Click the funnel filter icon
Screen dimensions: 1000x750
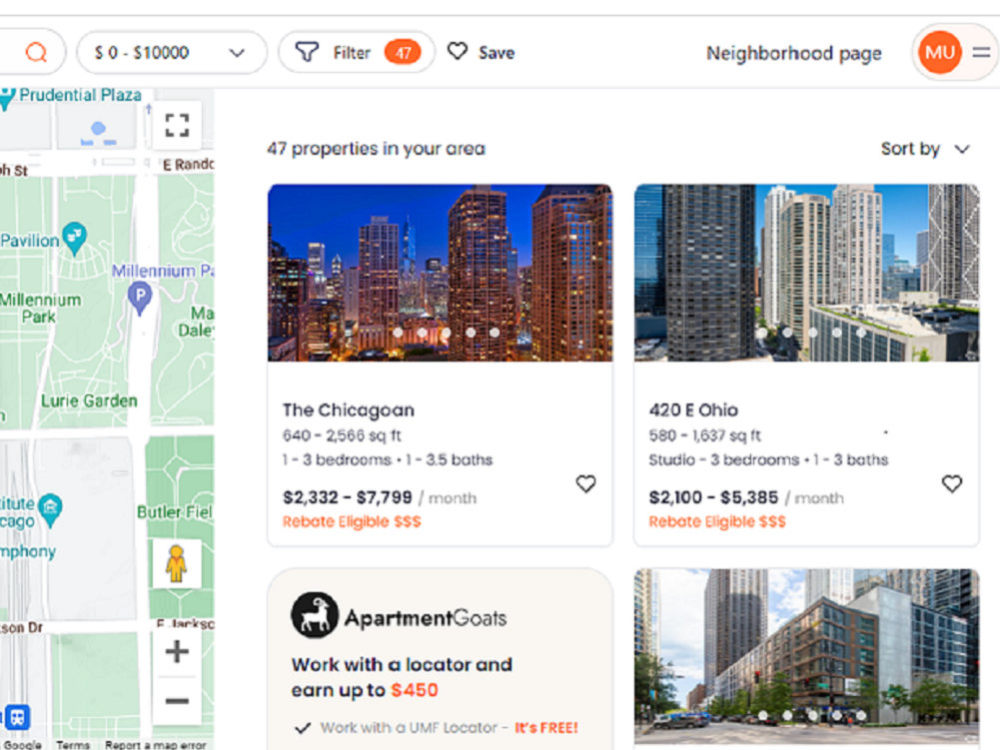pos(307,52)
